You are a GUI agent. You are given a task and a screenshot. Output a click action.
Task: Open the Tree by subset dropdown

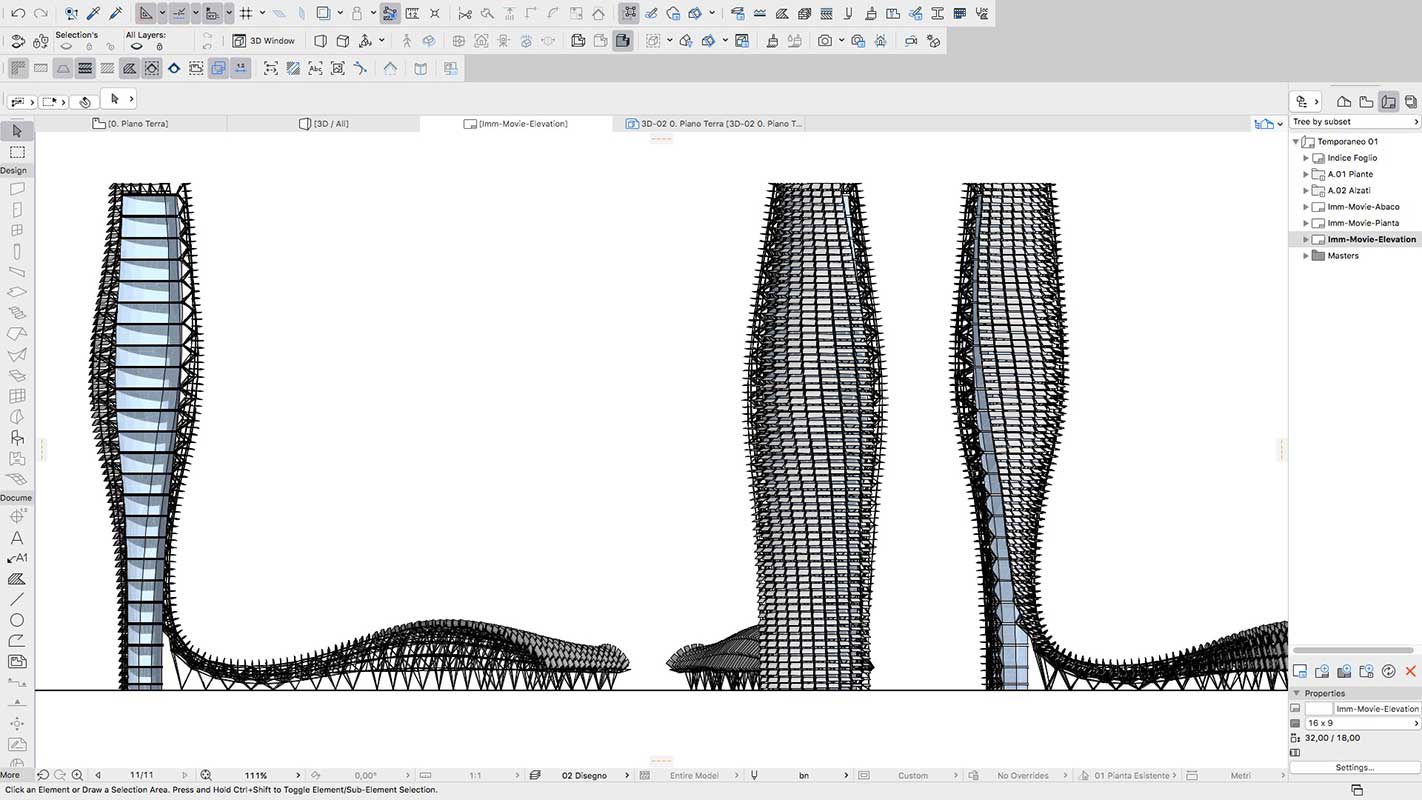tap(1355, 121)
